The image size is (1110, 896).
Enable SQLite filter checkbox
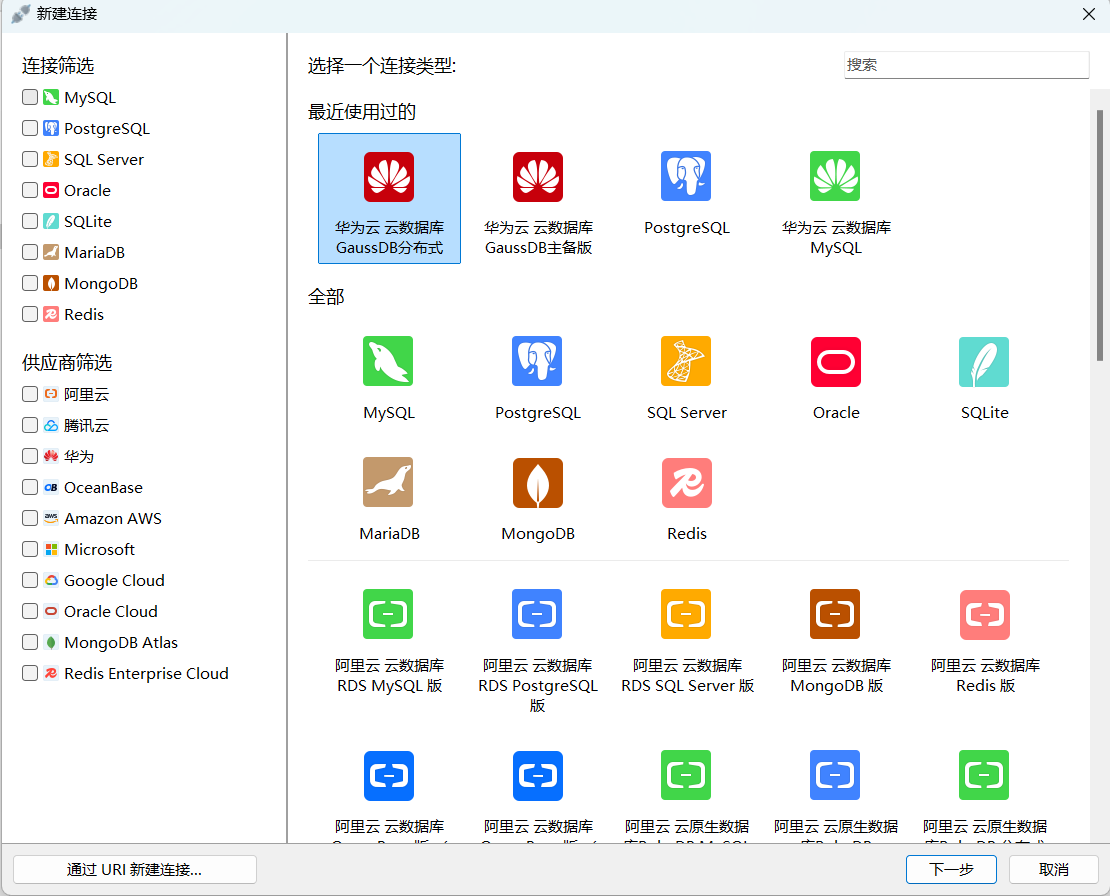click(x=30, y=222)
